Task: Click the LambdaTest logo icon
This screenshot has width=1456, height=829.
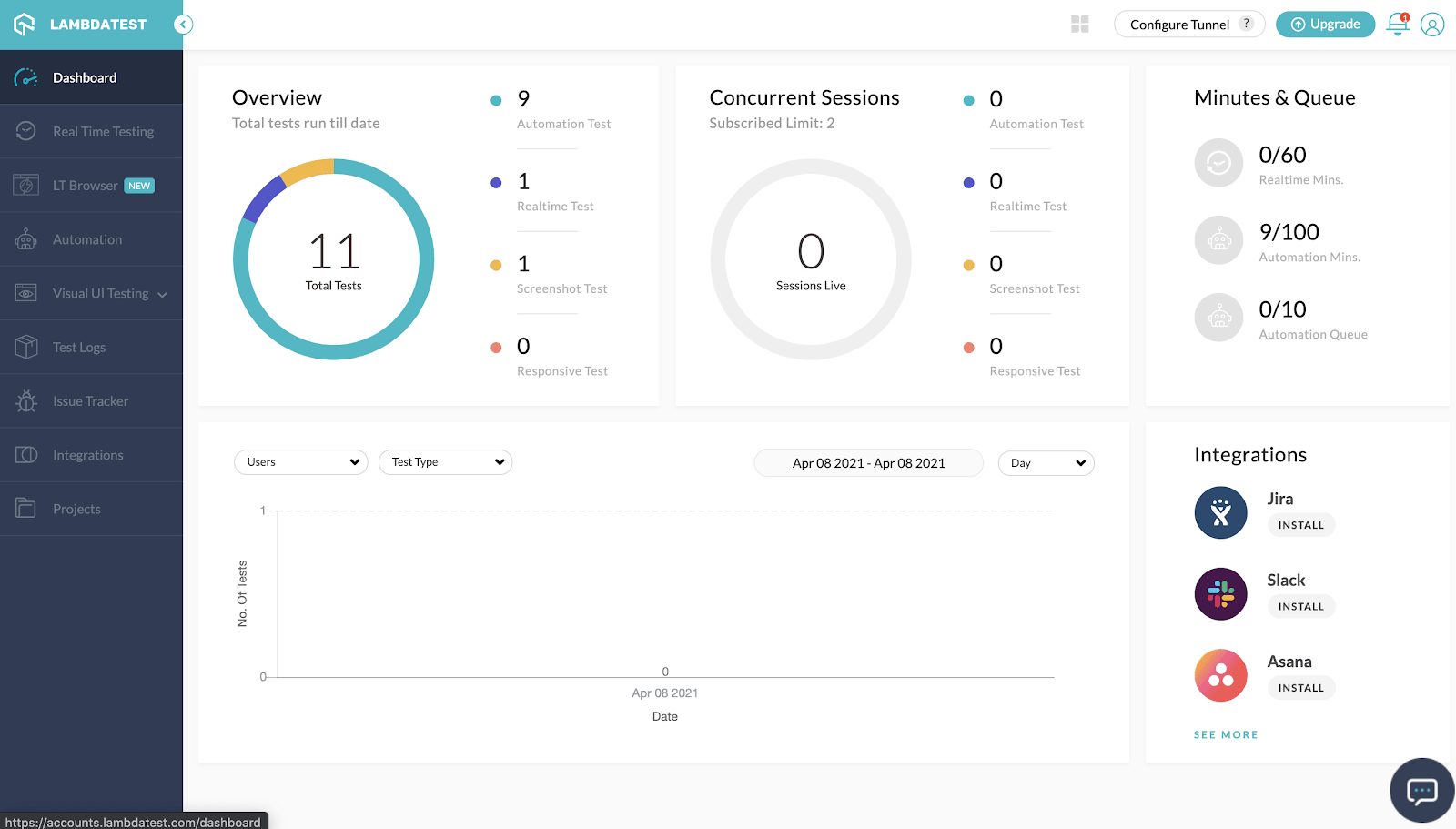Action: 25,25
